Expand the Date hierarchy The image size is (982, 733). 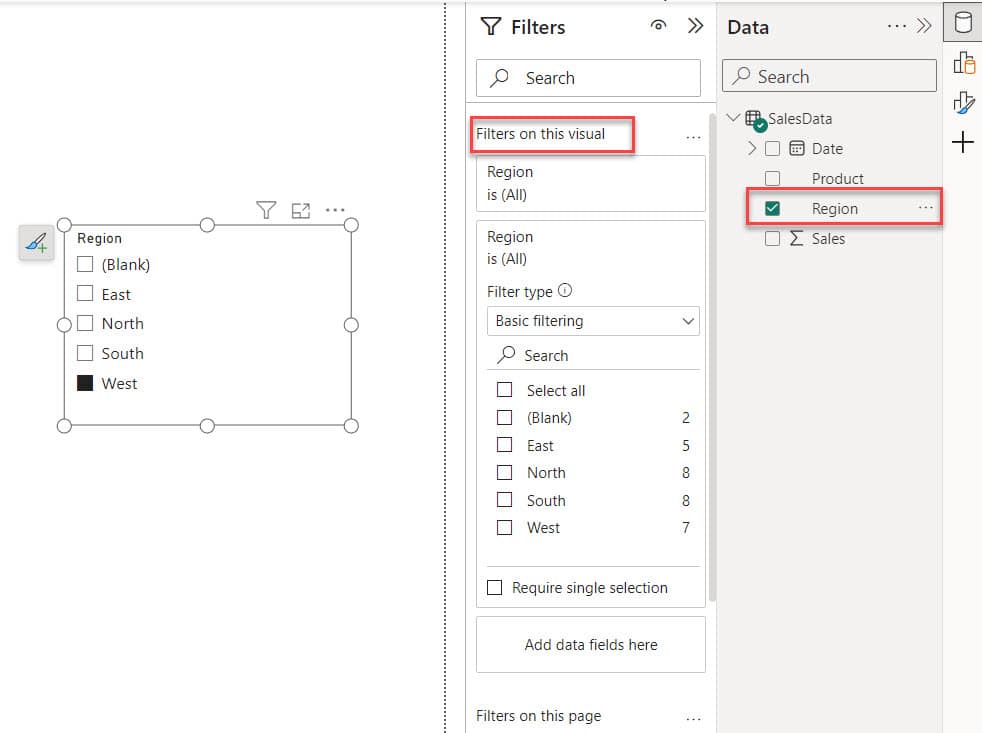(752, 148)
